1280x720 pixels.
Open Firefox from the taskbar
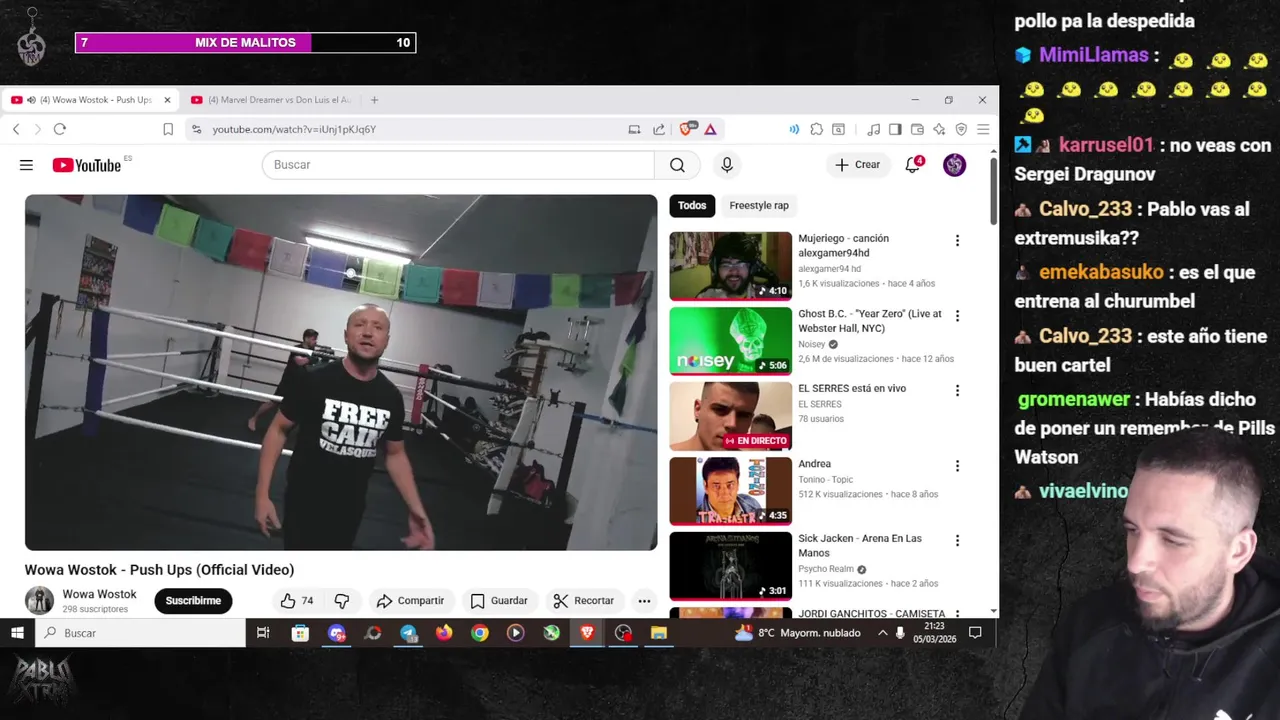pos(444,633)
